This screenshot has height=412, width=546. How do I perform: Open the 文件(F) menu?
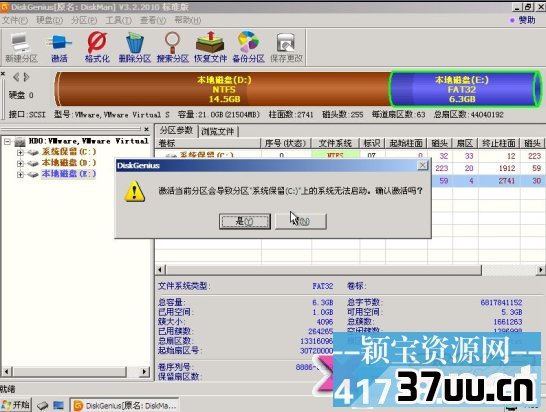[15, 20]
